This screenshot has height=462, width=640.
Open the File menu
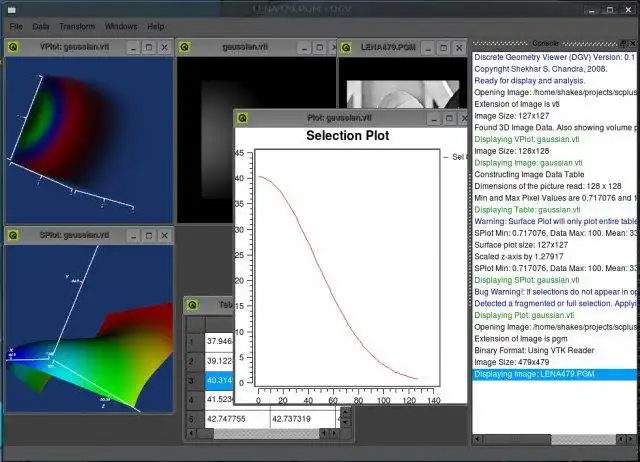(16, 25)
